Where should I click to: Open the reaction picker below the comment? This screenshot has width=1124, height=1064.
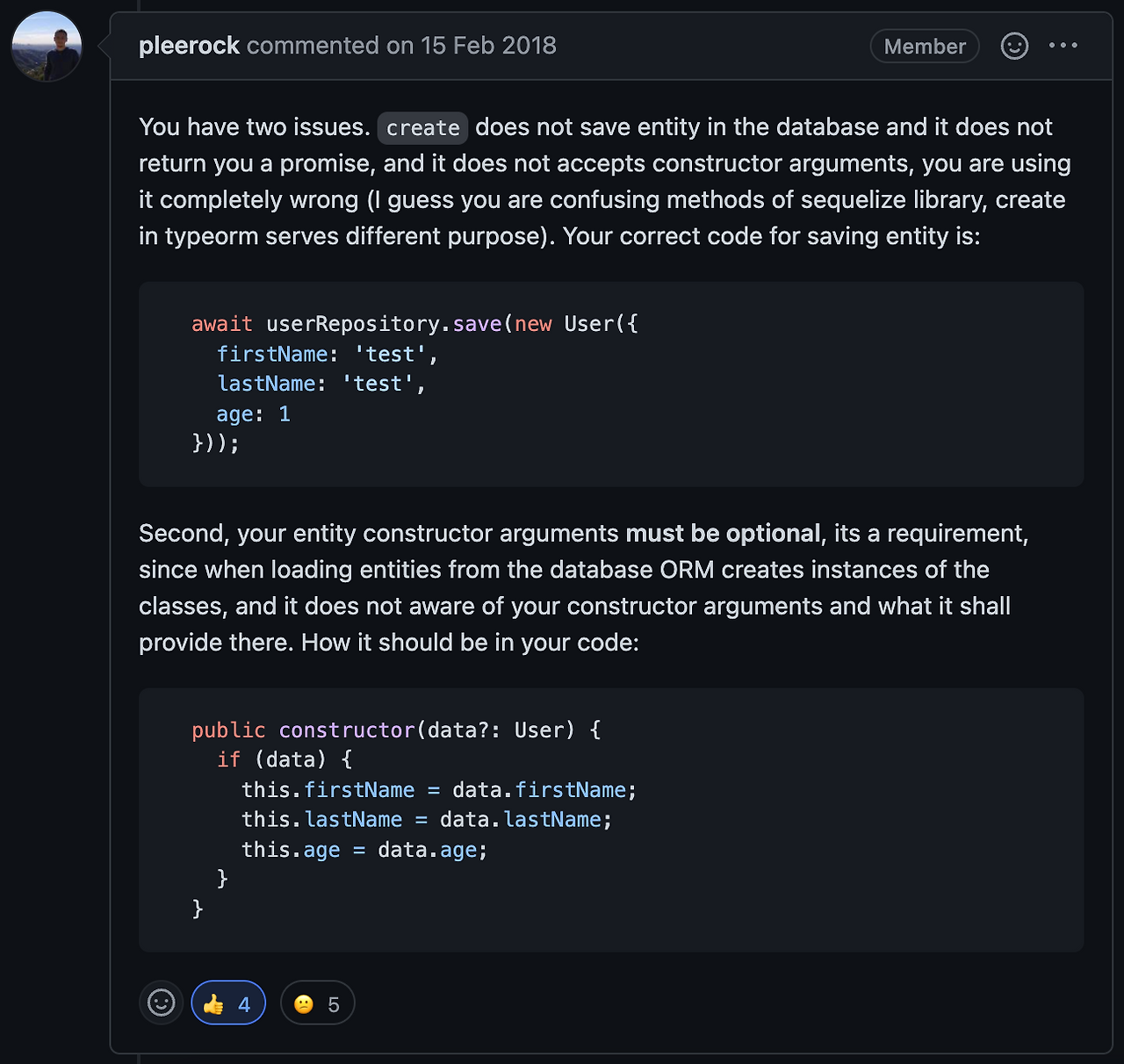(x=162, y=1003)
